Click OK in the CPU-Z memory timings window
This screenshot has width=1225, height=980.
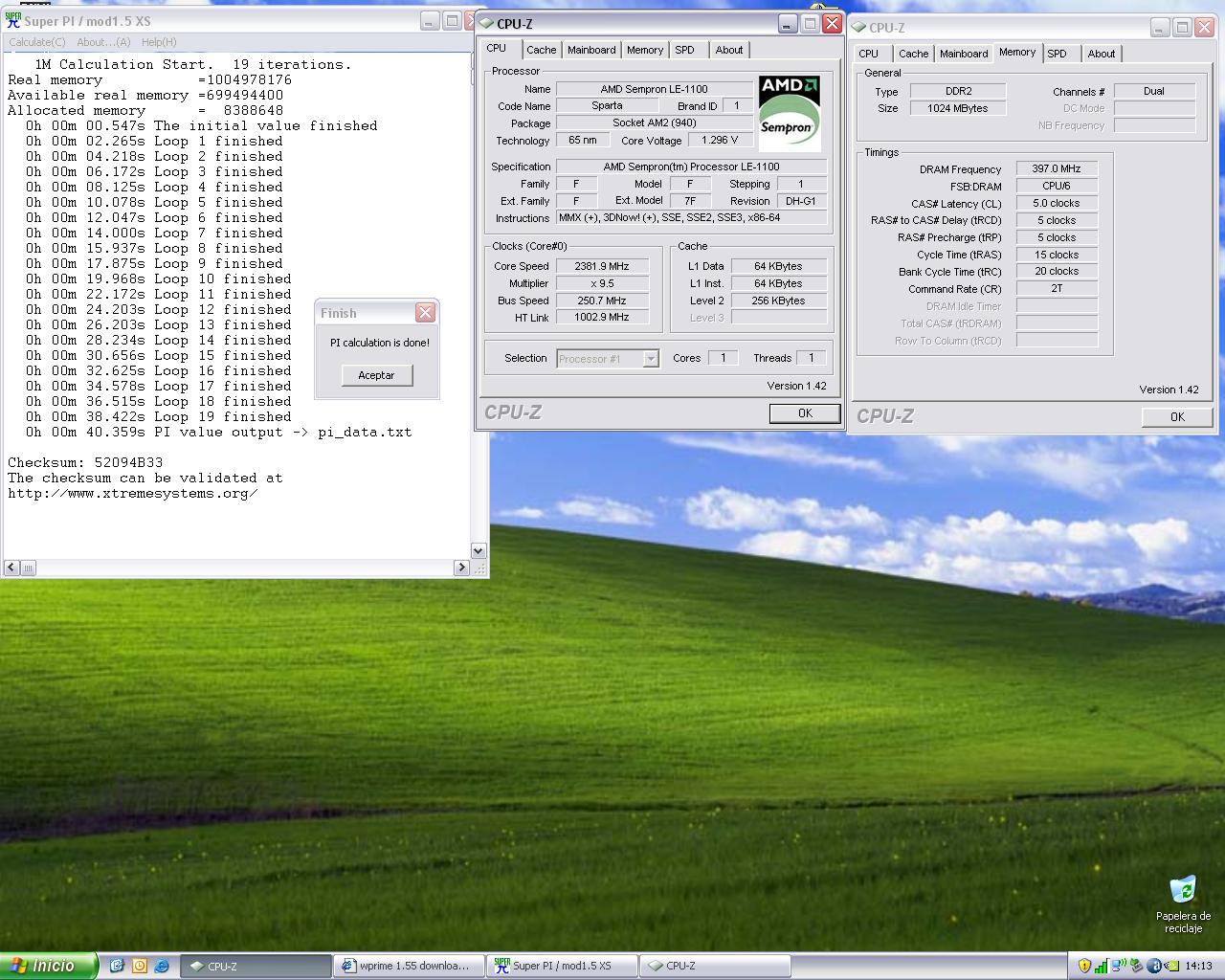pos(1177,417)
